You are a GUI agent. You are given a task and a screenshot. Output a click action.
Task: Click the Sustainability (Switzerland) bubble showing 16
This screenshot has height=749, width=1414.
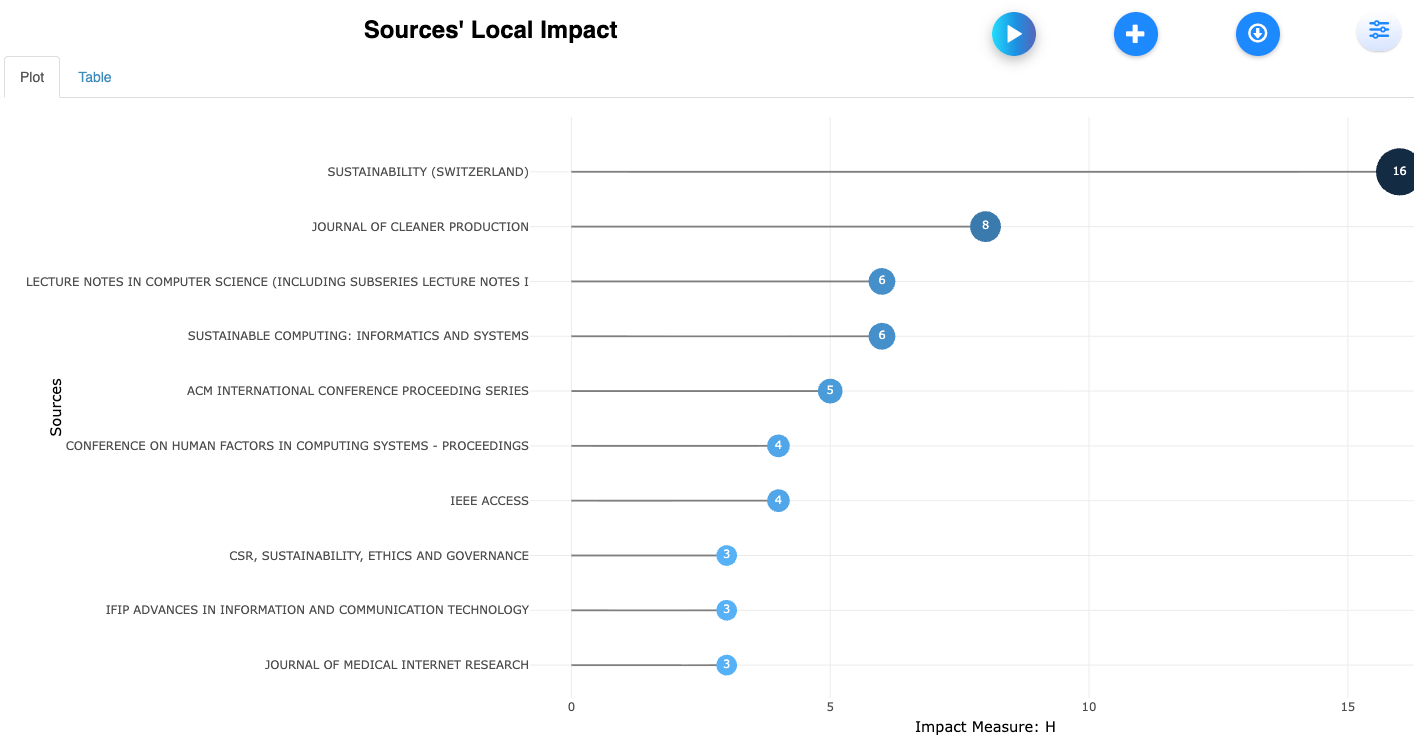click(1397, 172)
